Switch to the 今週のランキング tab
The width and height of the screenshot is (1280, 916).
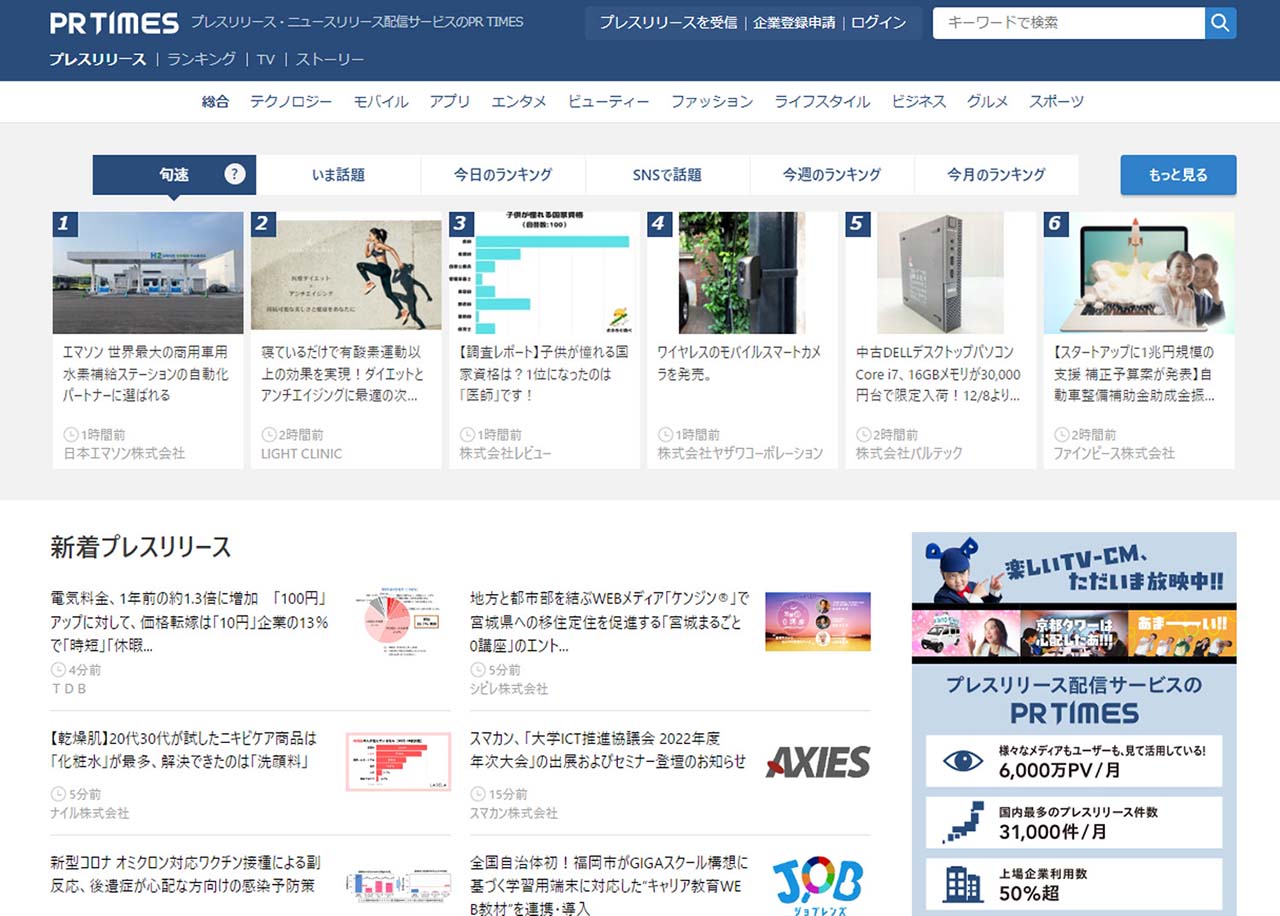[832, 175]
